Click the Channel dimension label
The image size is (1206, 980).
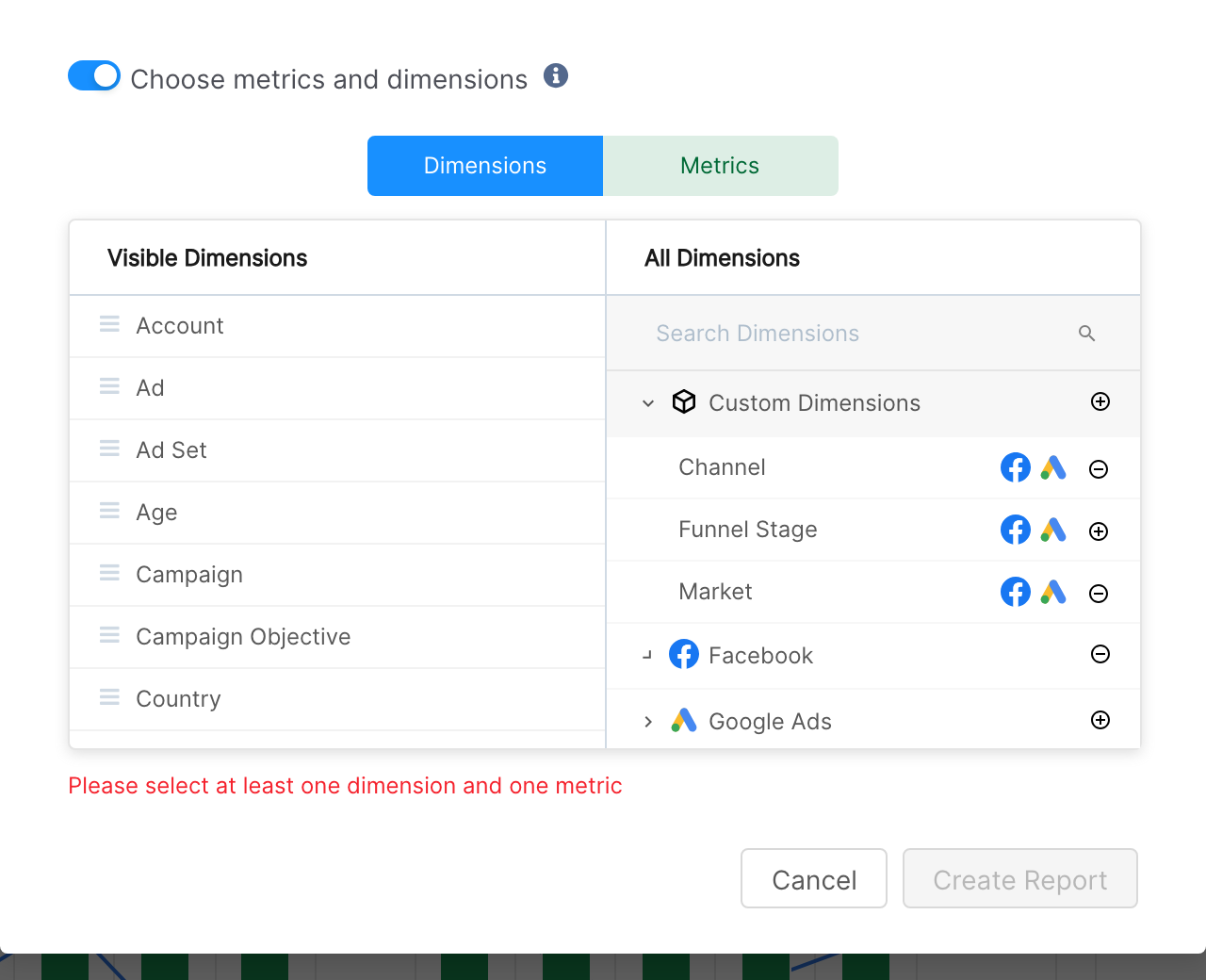(x=722, y=467)
